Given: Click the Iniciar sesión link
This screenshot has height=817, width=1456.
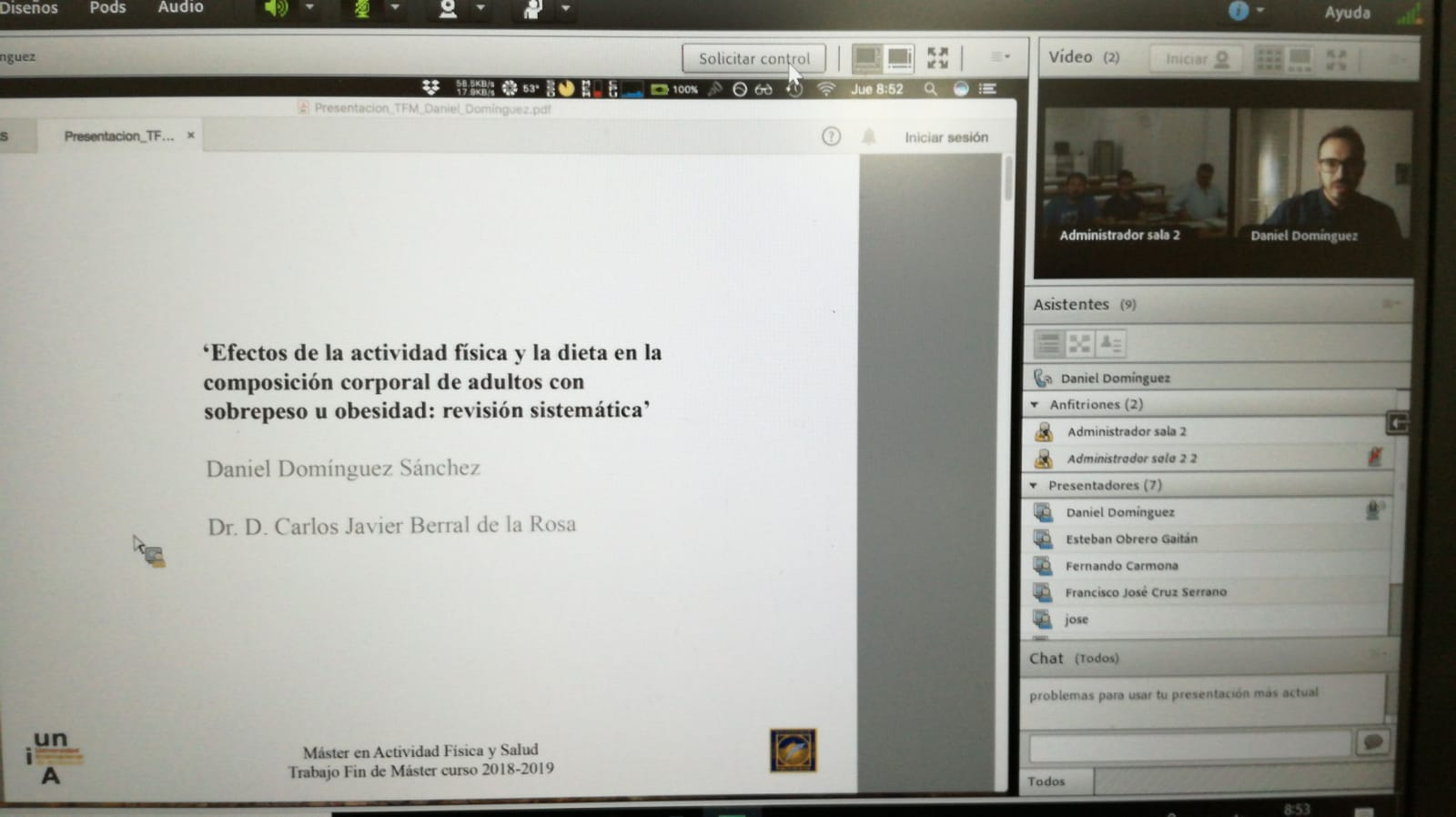Looking at the screenshot, I should point(946,137).
